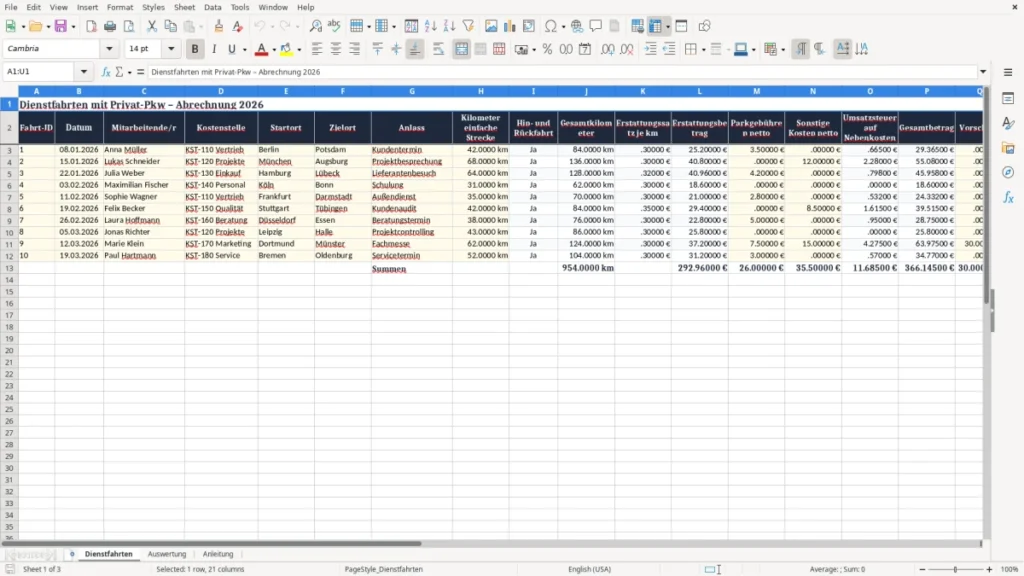Image resolution: width=1024 pixels, height=576 pixels.
Task: Insert an image icon
Action: click(x=491, y=26)
